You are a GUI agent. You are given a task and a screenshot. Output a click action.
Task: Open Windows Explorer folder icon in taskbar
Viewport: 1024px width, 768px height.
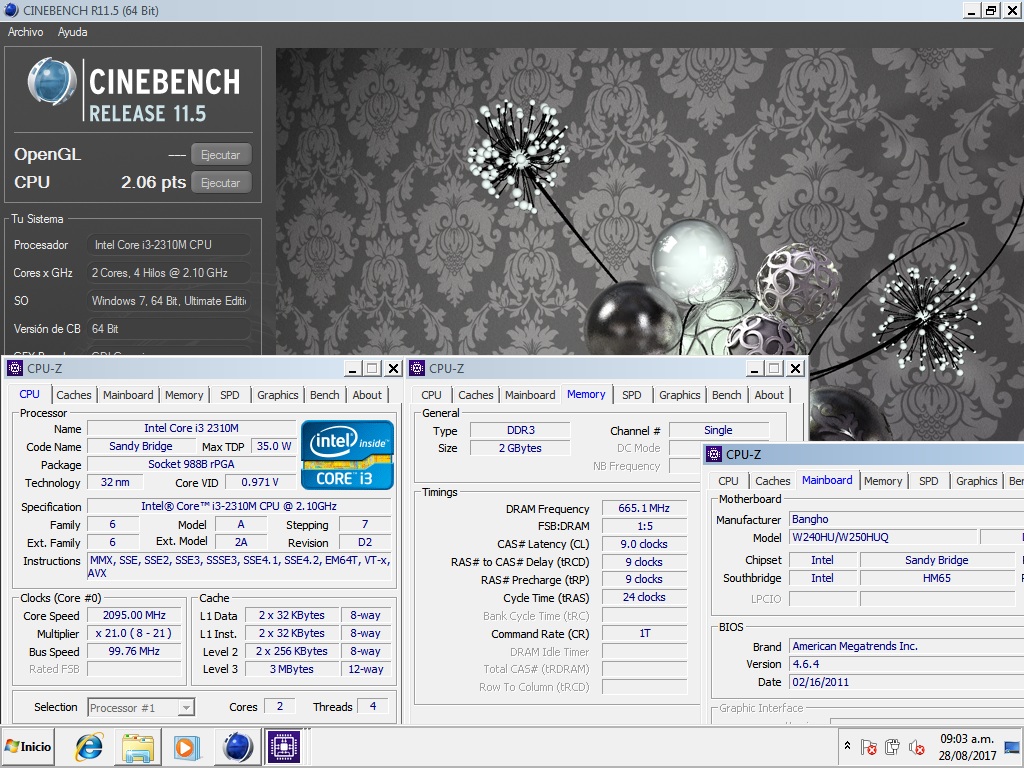(x=138, y=746)
